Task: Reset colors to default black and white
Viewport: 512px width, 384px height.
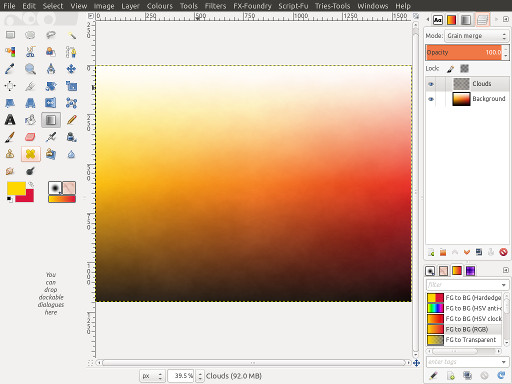Action: pos(10,199)
